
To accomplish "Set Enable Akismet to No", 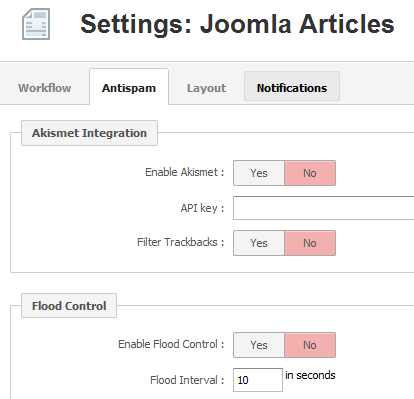I will (310, 173).
